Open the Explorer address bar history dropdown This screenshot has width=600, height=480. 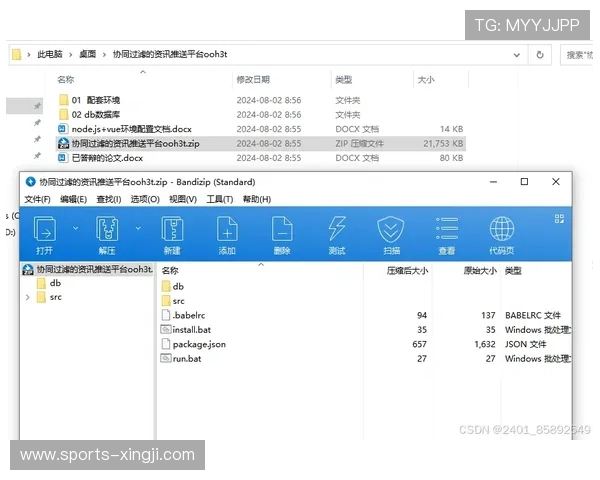click(x=517, y=55)
